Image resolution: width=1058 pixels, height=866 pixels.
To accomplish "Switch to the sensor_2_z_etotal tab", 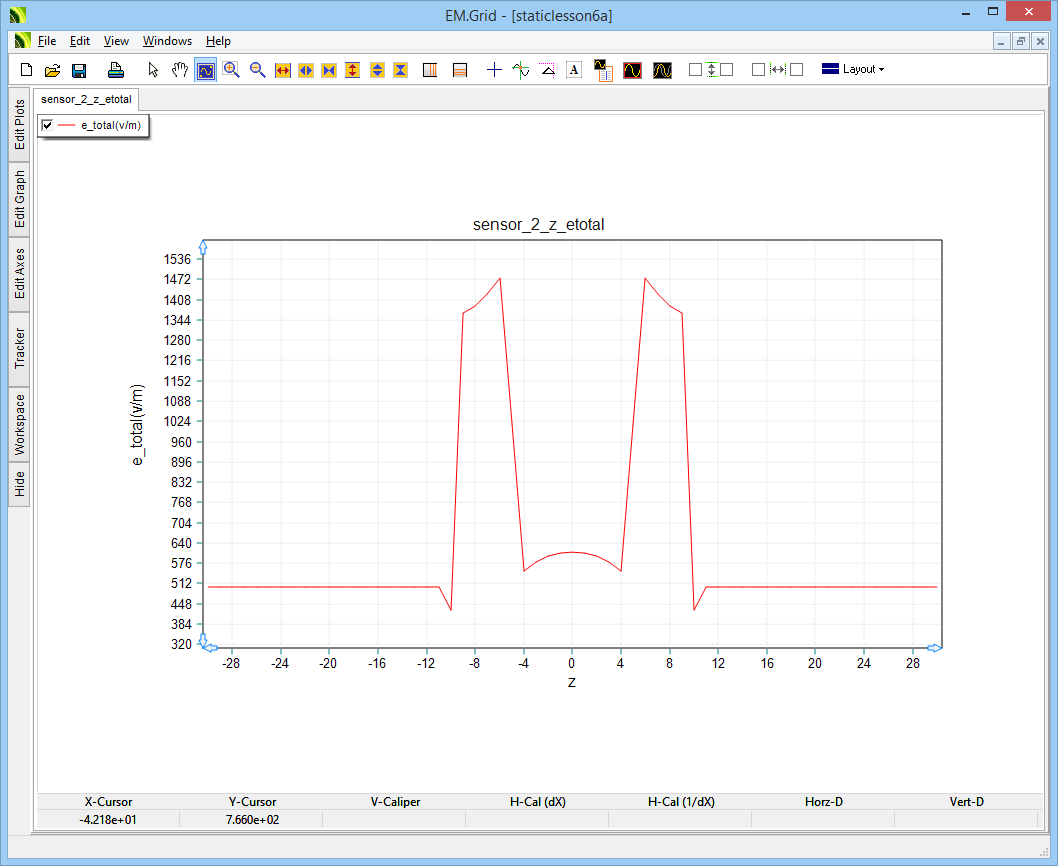I will 86,99.
